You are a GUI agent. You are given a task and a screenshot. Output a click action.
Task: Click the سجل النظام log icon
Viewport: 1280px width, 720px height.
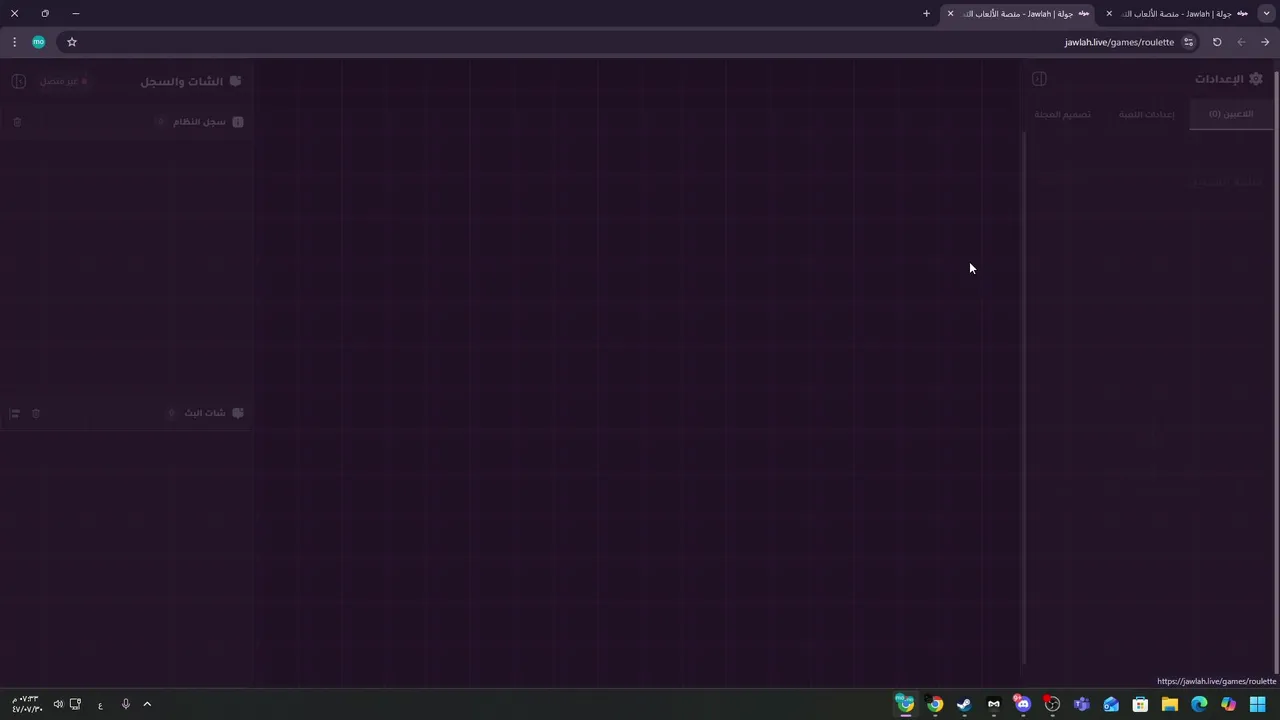click(238, 122)
